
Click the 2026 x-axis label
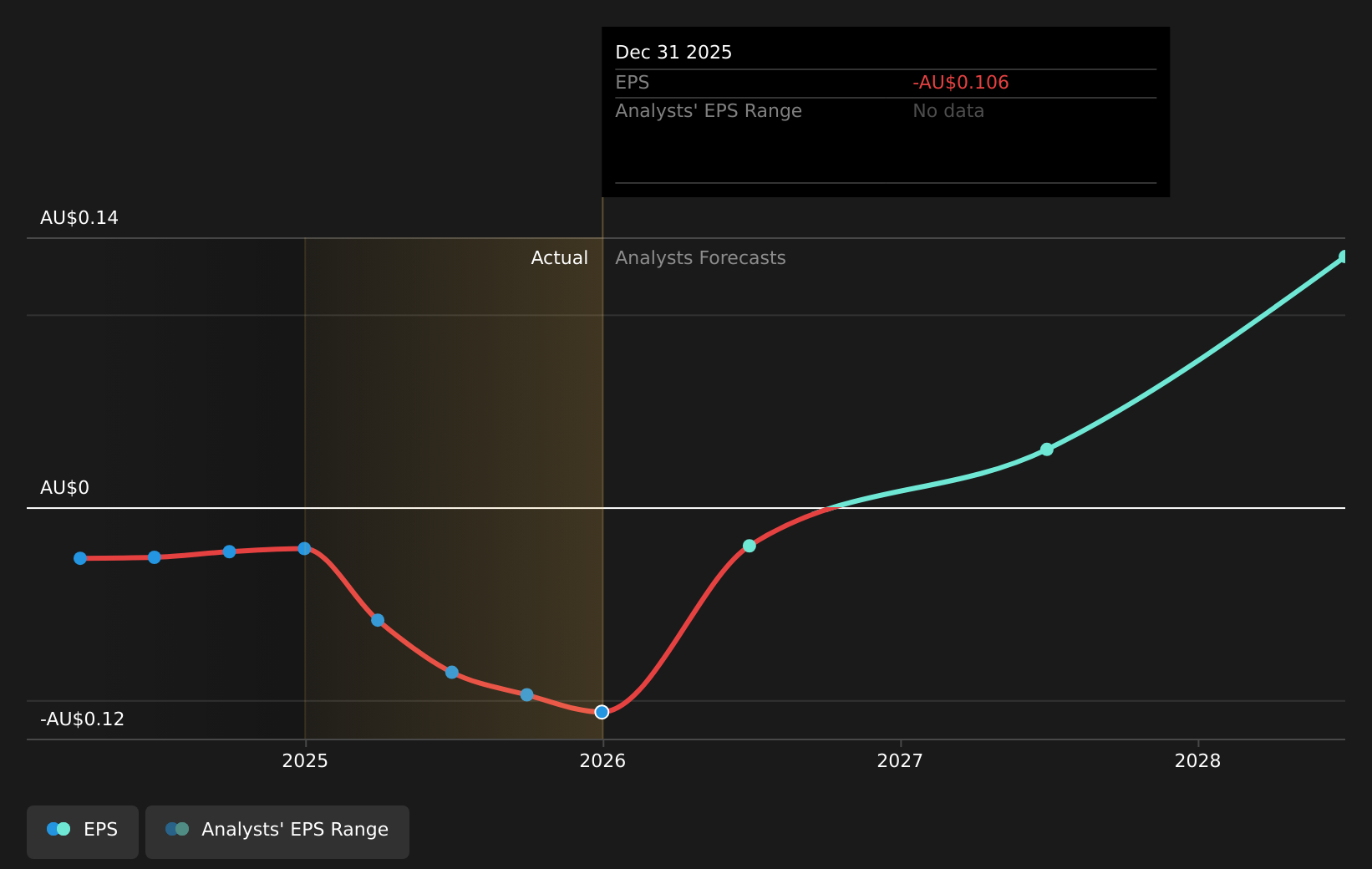tap(602, 761)
